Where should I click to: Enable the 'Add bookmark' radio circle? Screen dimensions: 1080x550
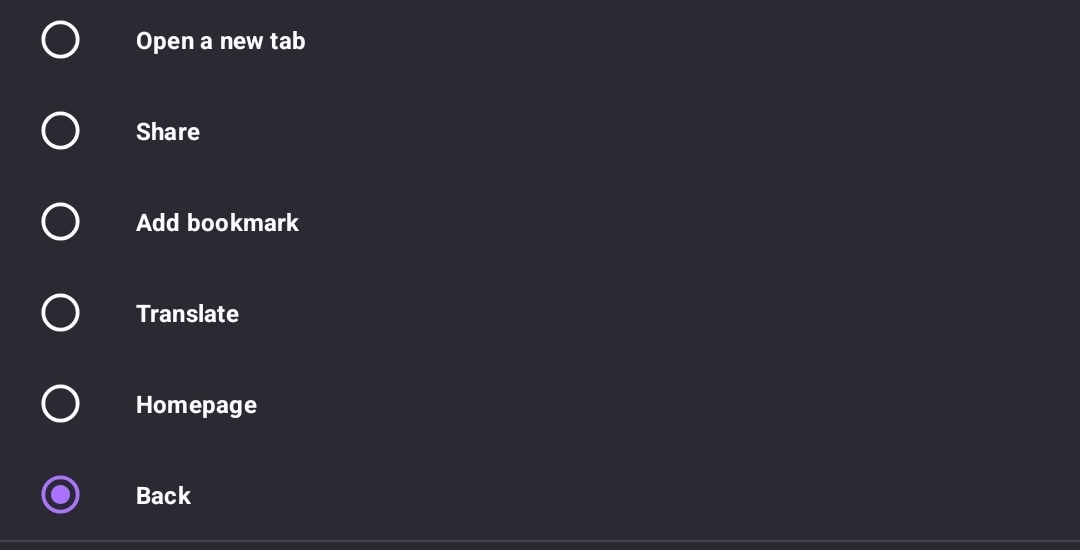click(x=60, y=222)
